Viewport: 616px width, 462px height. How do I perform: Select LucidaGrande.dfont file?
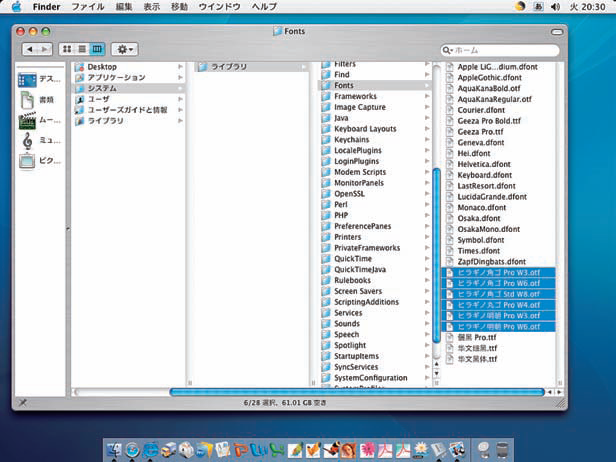[499, 197]
